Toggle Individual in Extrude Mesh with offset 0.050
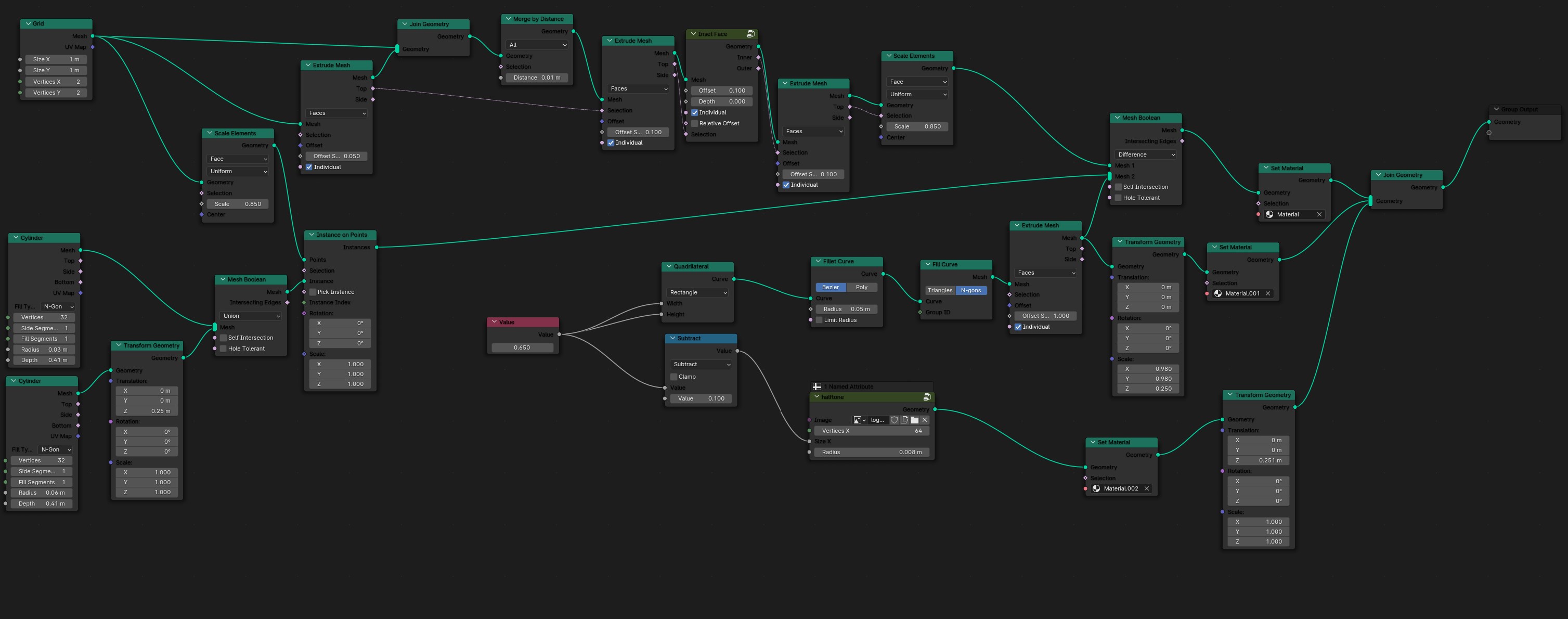1568x619 pixels. [308, 167]
